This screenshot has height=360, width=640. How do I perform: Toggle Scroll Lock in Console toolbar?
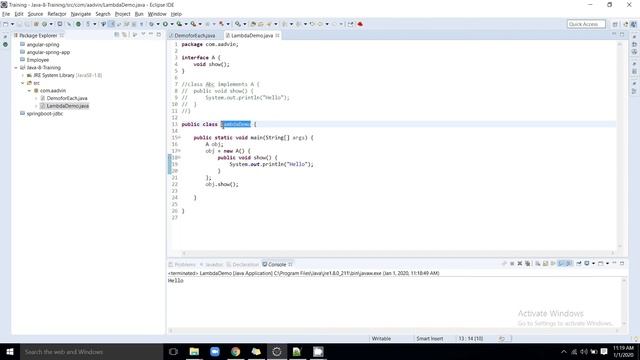545,264
